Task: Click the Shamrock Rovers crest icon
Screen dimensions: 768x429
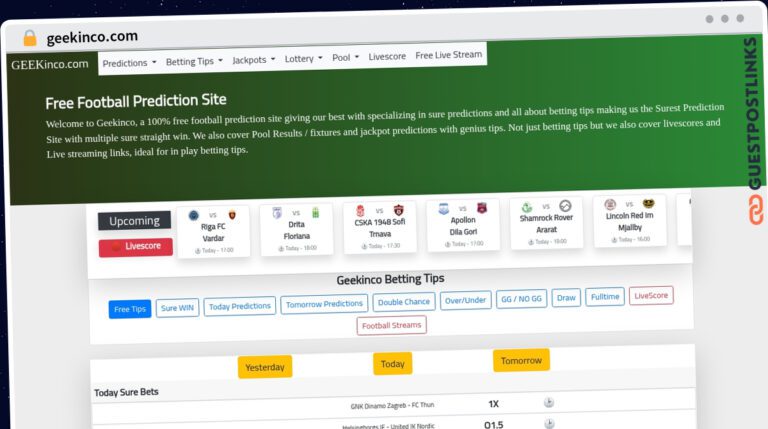Action: pos(527,207)
